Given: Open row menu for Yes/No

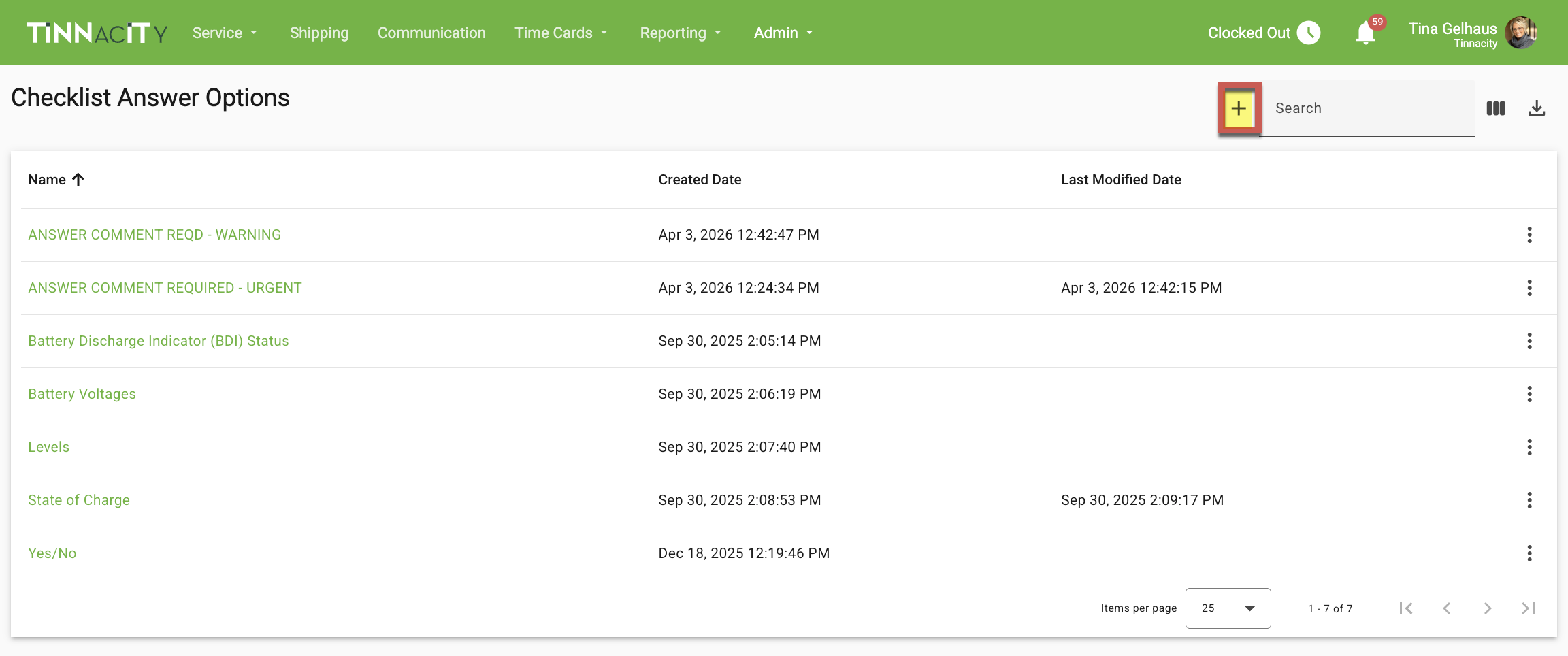Looking at the screenshot, I should click(x=1529, y=553).
